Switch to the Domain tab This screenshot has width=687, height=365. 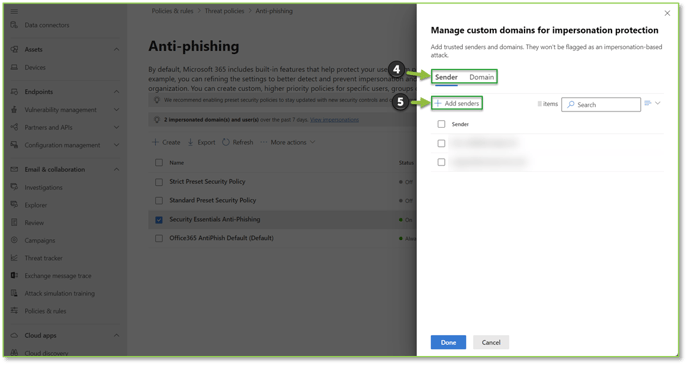pyautogui.click(x=482, y=77)
